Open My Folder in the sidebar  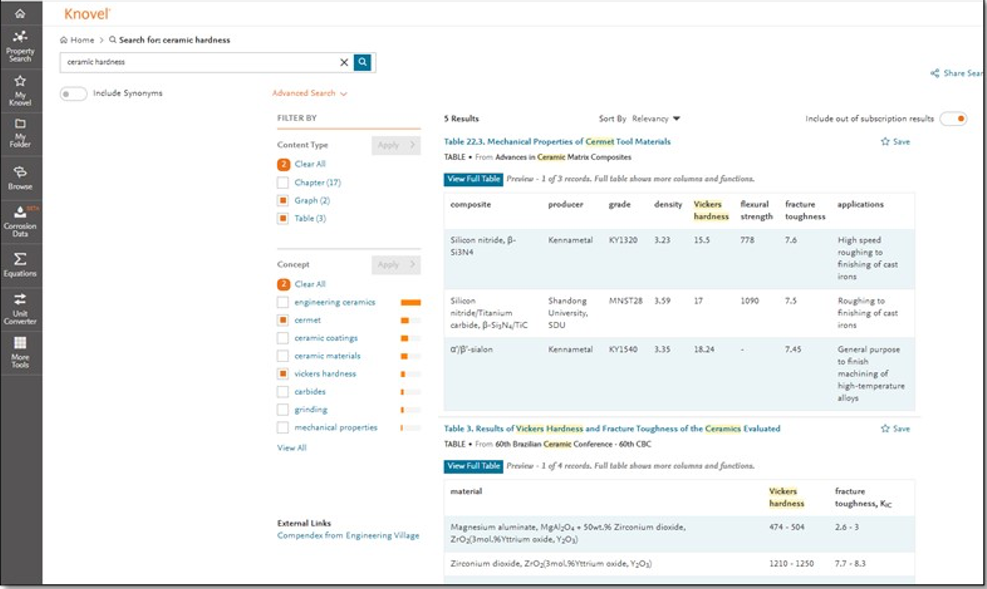tap(20, 131)
